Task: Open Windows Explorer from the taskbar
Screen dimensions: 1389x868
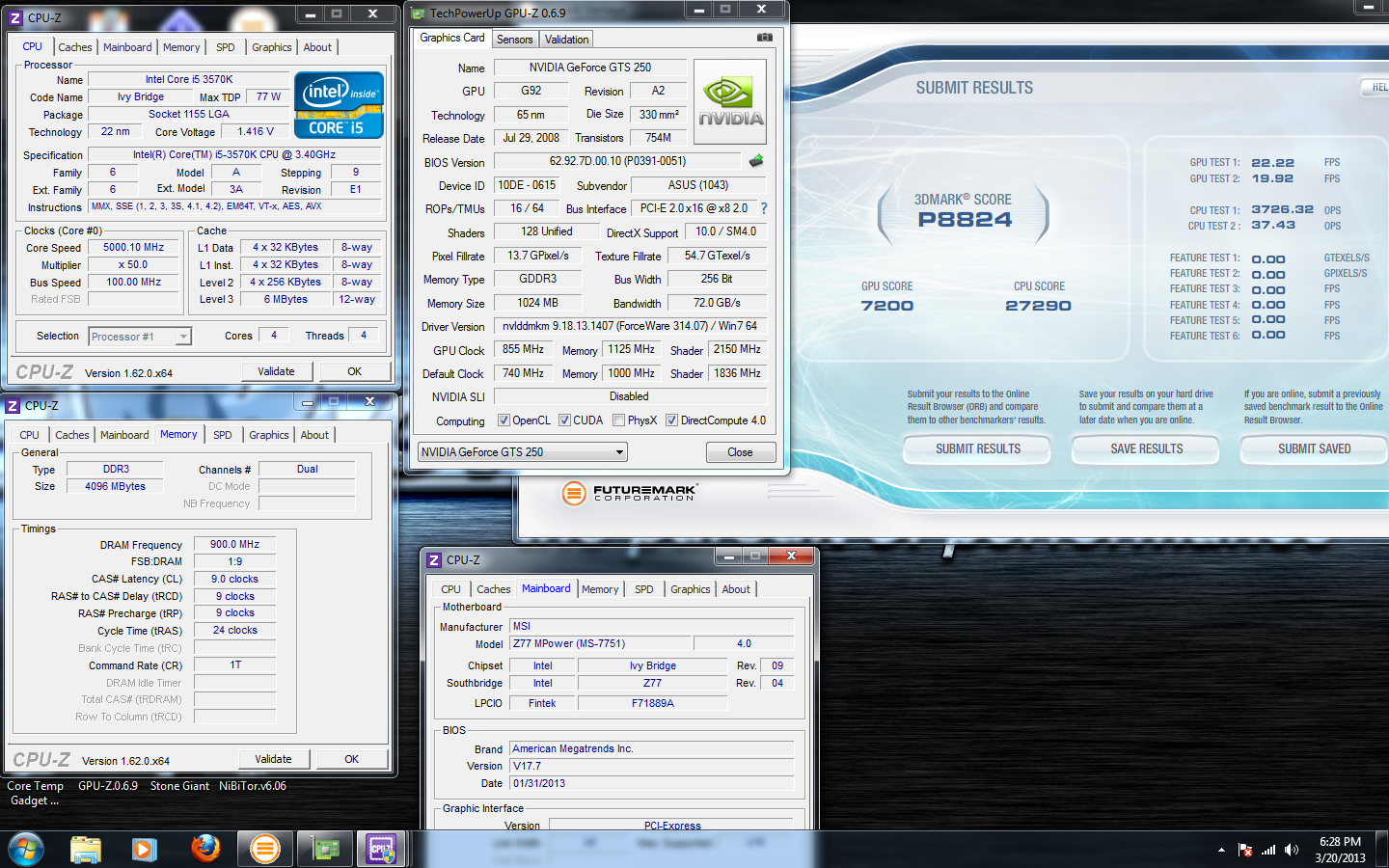Action: pyautogui.click(x=86, y=849)
